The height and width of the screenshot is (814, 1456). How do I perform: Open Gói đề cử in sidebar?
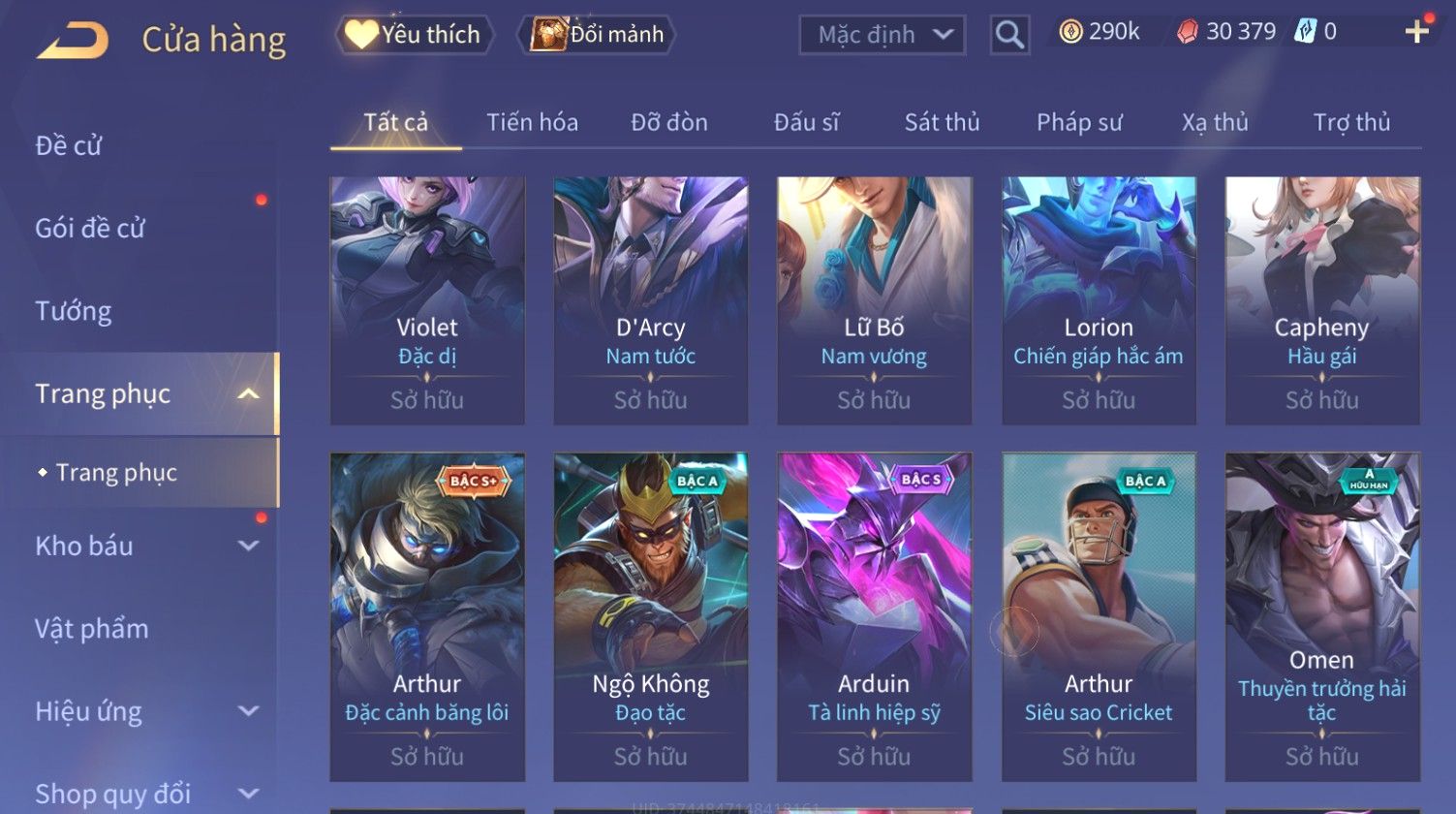[x=90, y=228]
